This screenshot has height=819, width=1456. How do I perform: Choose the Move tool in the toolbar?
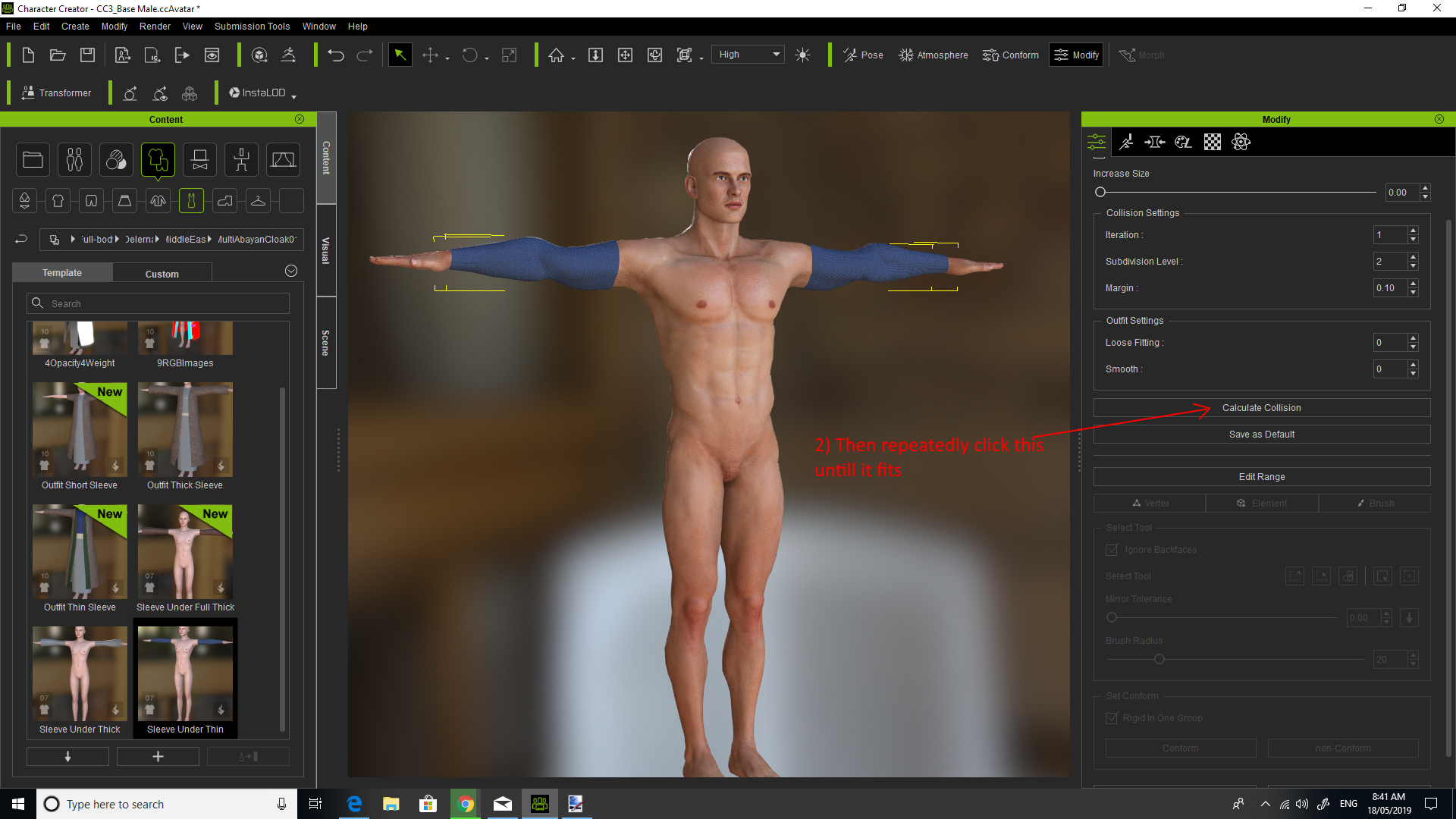[x=430, y=55]
